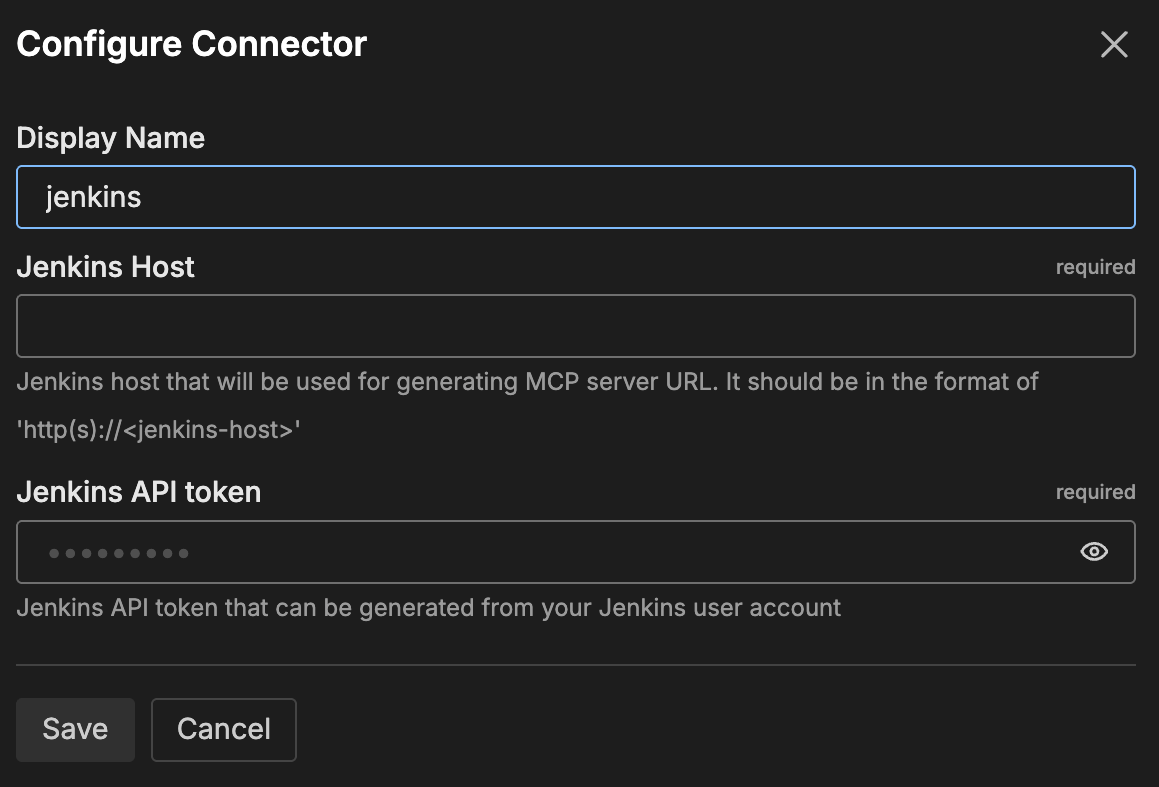Image resolution: width=1159 pixels, height=787 pixels.
Task: Click the divider line above Save
Action: pyautogui.click(x=575, y=664)
